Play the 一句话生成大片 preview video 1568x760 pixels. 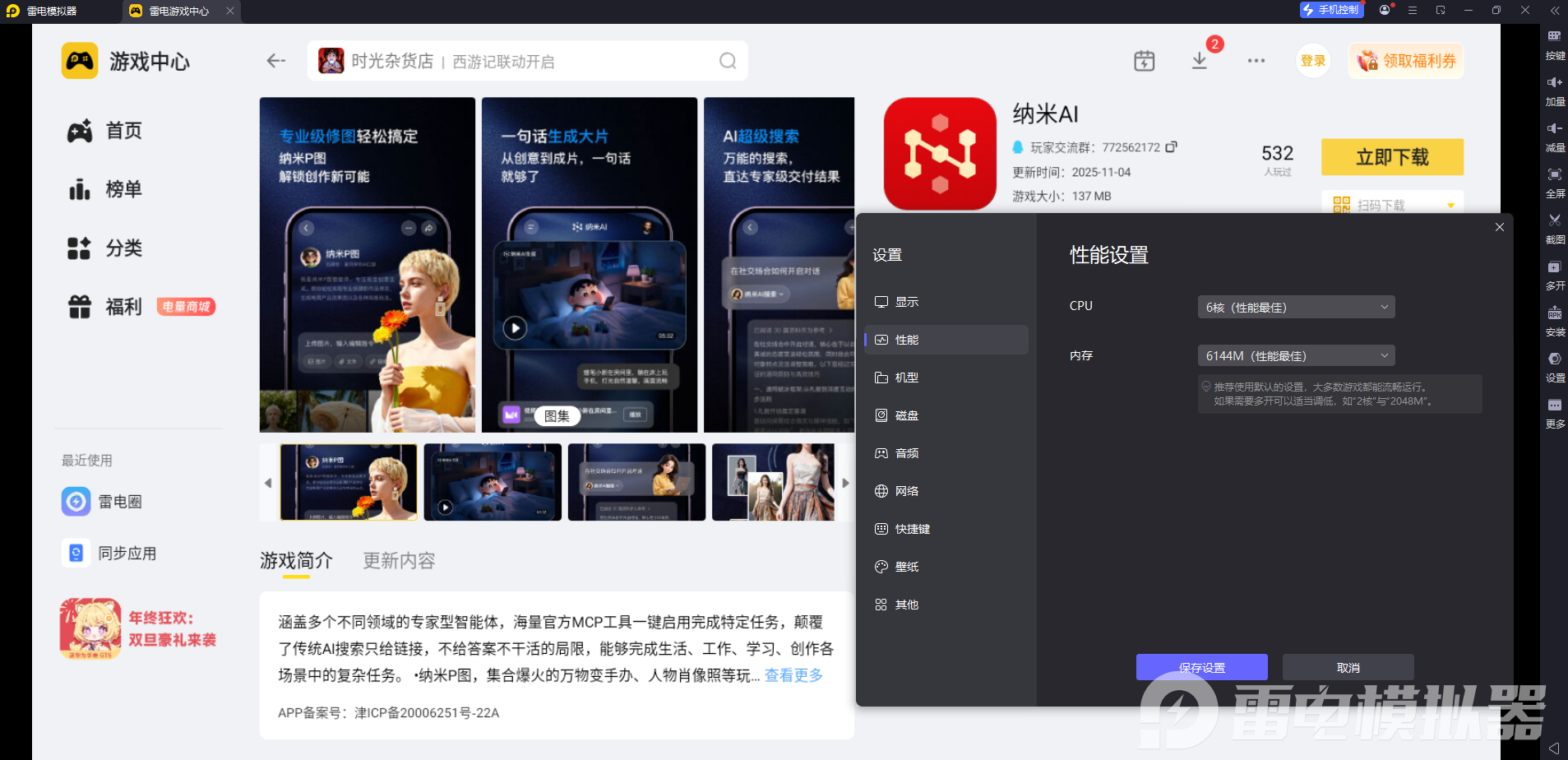click(515, 328)
